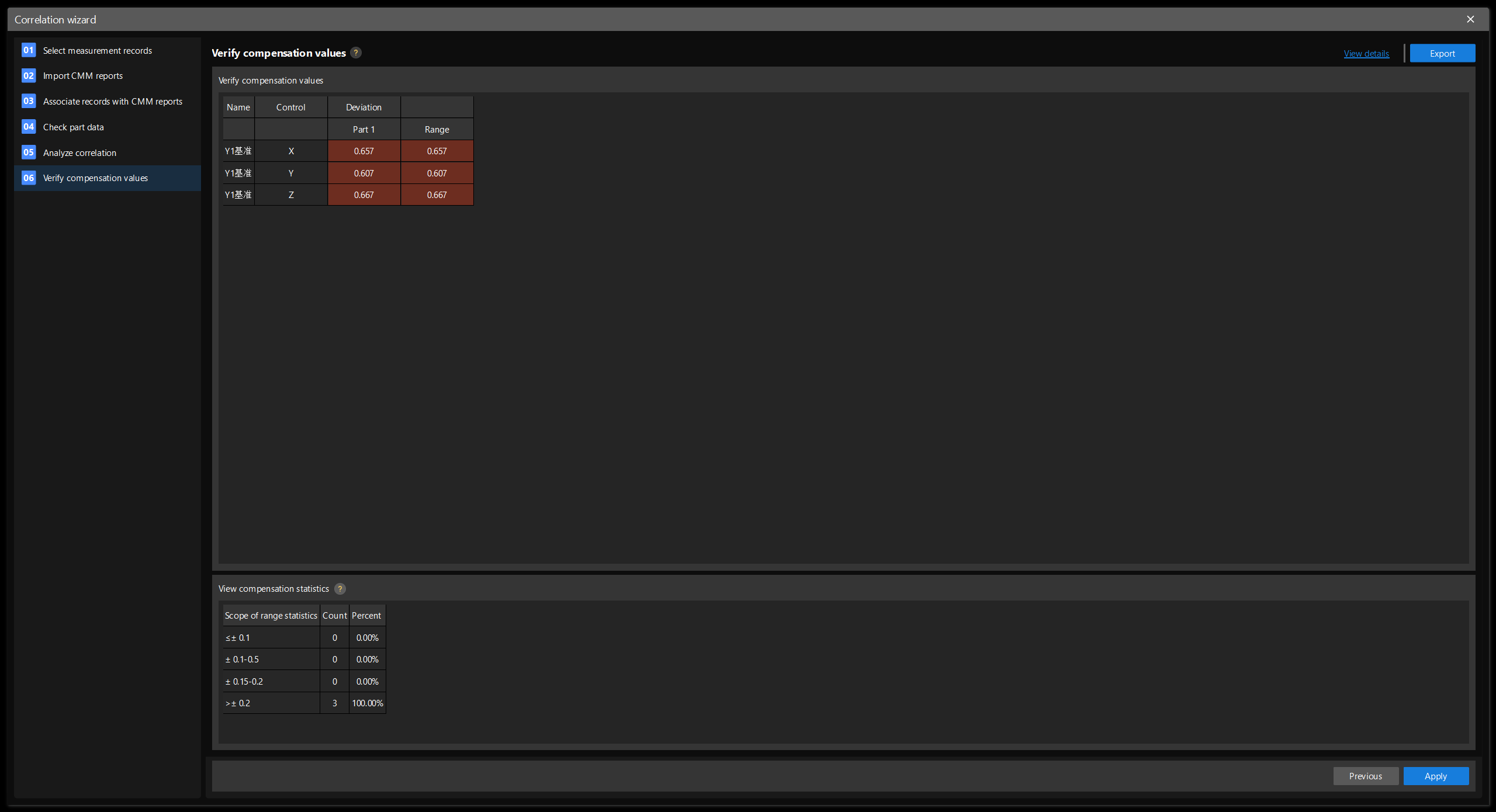1496x812 pixels.
Task: Click the 01 step number badge
Action: click(29, 50)
